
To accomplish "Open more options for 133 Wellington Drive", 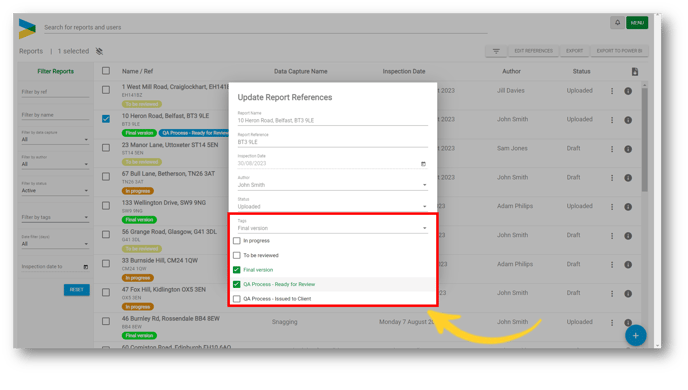I will tap(612, 207).
